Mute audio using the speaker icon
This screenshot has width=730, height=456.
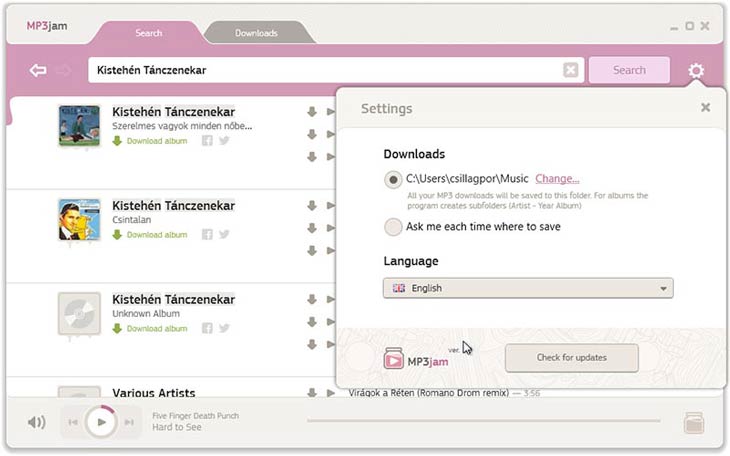coord(37,422)
